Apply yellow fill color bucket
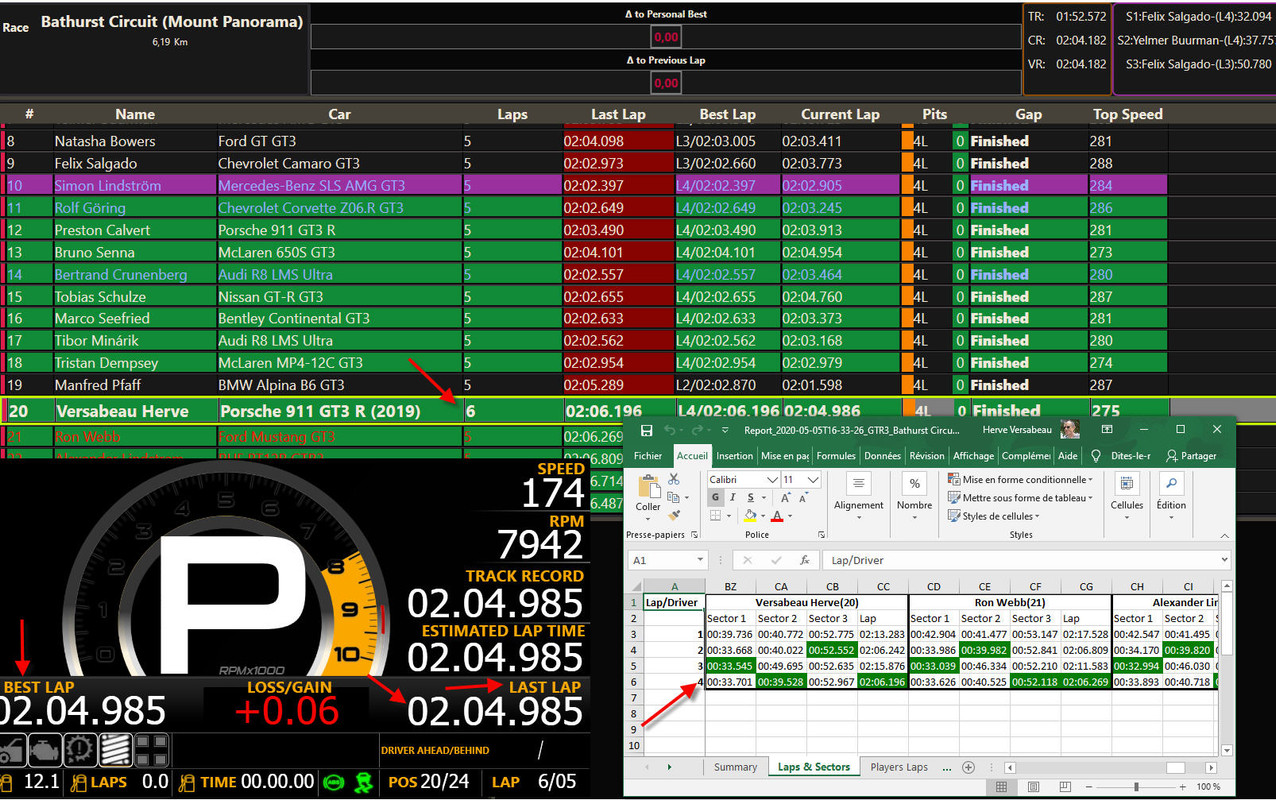The width and height of the screenshot is (1276, 800). click(749, 516)
